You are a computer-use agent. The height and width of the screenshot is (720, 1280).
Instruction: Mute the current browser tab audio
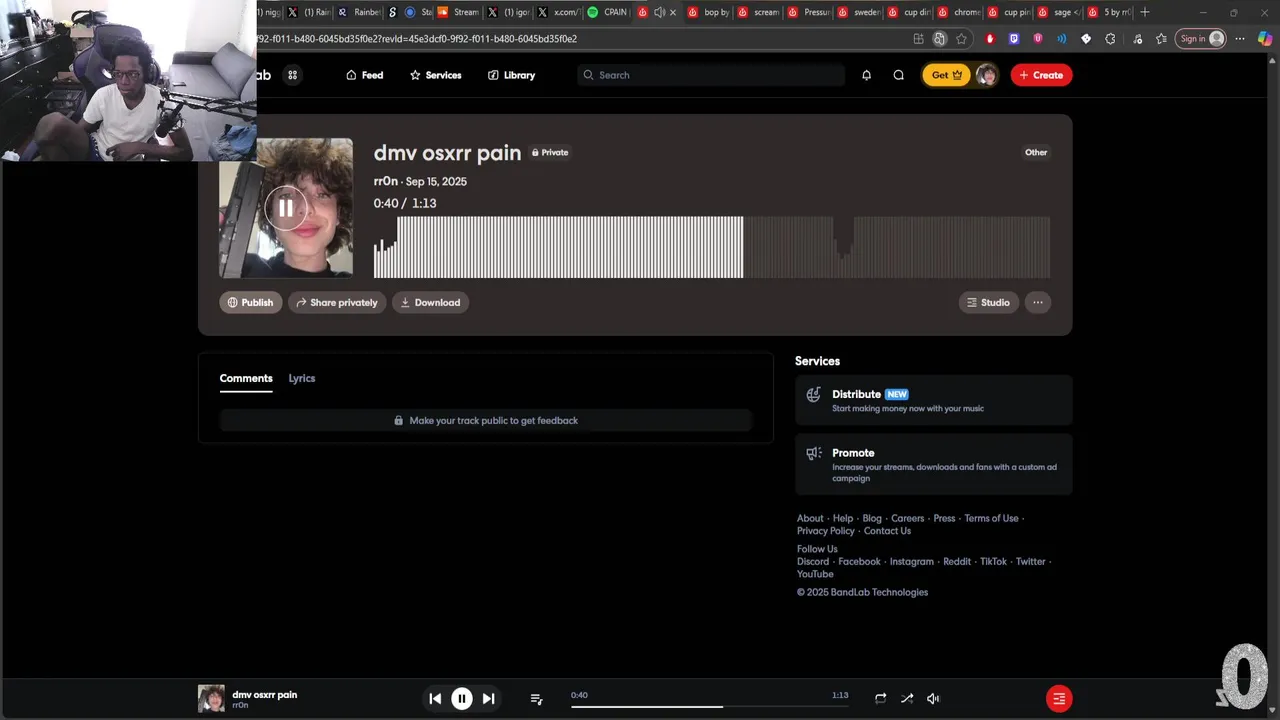pyautogui.click(x=659, y=12)
